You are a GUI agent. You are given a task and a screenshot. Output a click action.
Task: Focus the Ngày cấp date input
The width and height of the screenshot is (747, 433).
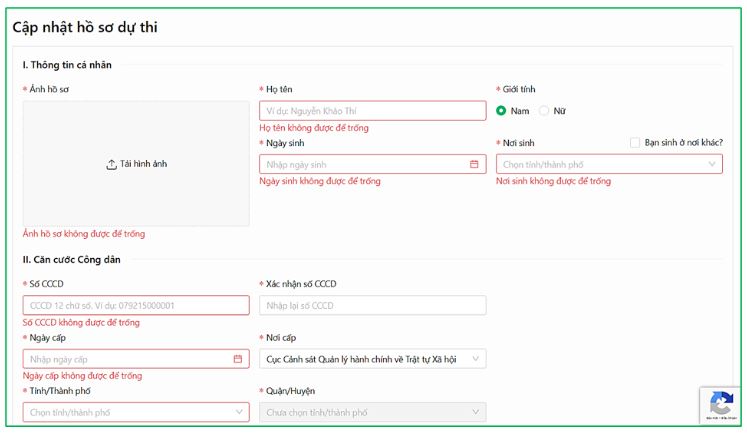coord(136,359)
